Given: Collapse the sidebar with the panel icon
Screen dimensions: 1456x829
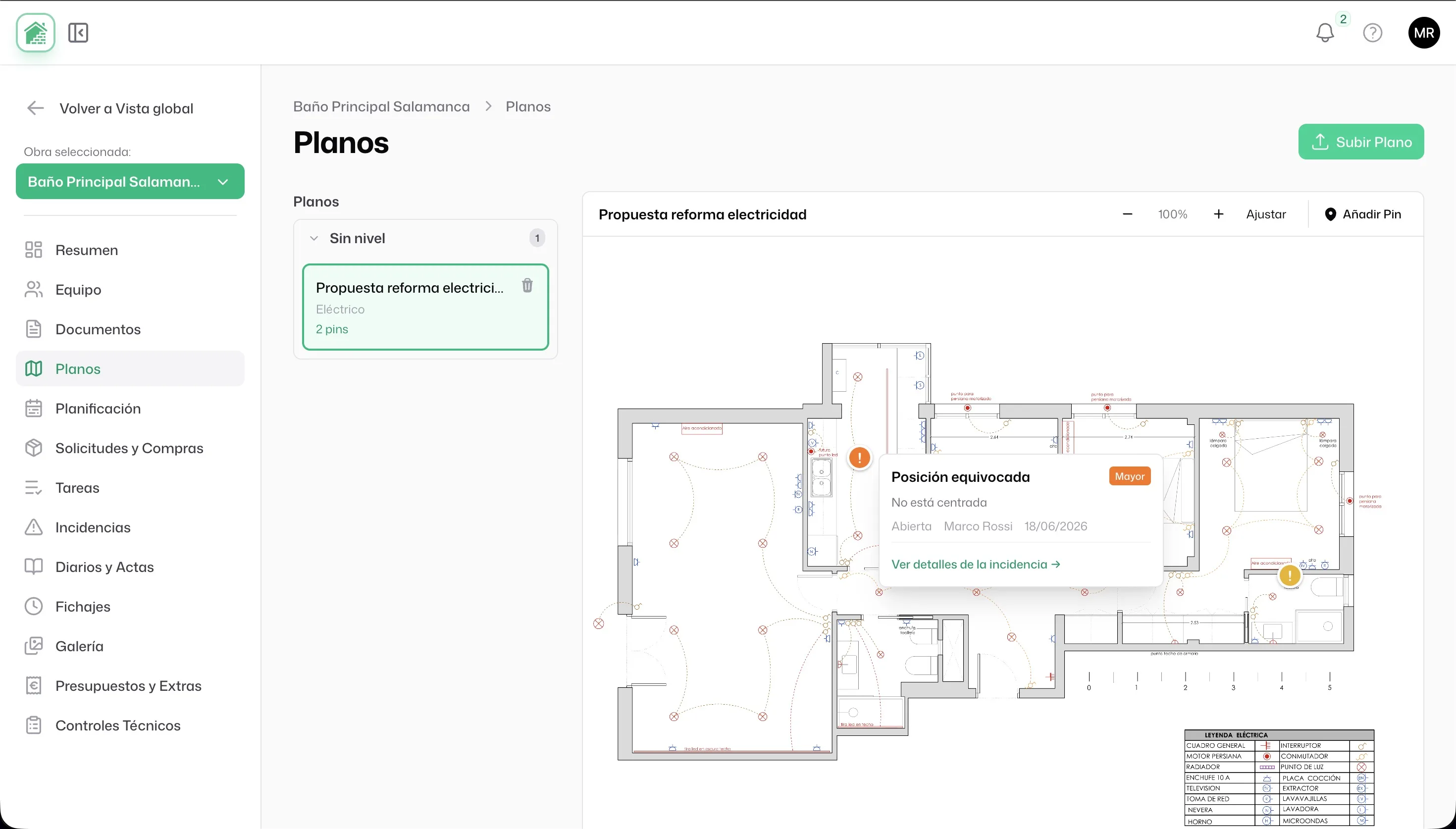Looking at the screenshot, I should click(78, 33).
